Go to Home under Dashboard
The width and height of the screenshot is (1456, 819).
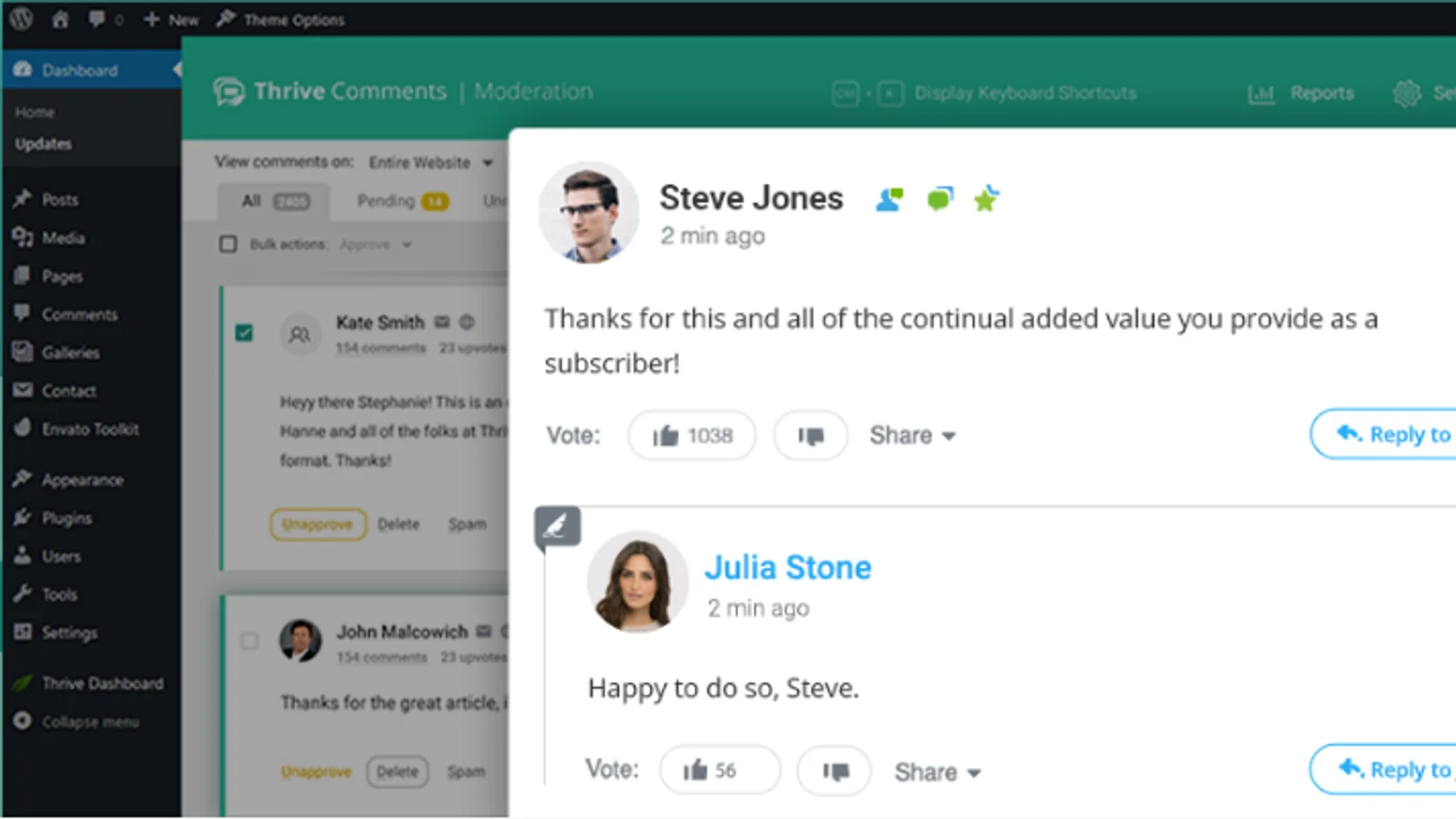tap(35, 112)
